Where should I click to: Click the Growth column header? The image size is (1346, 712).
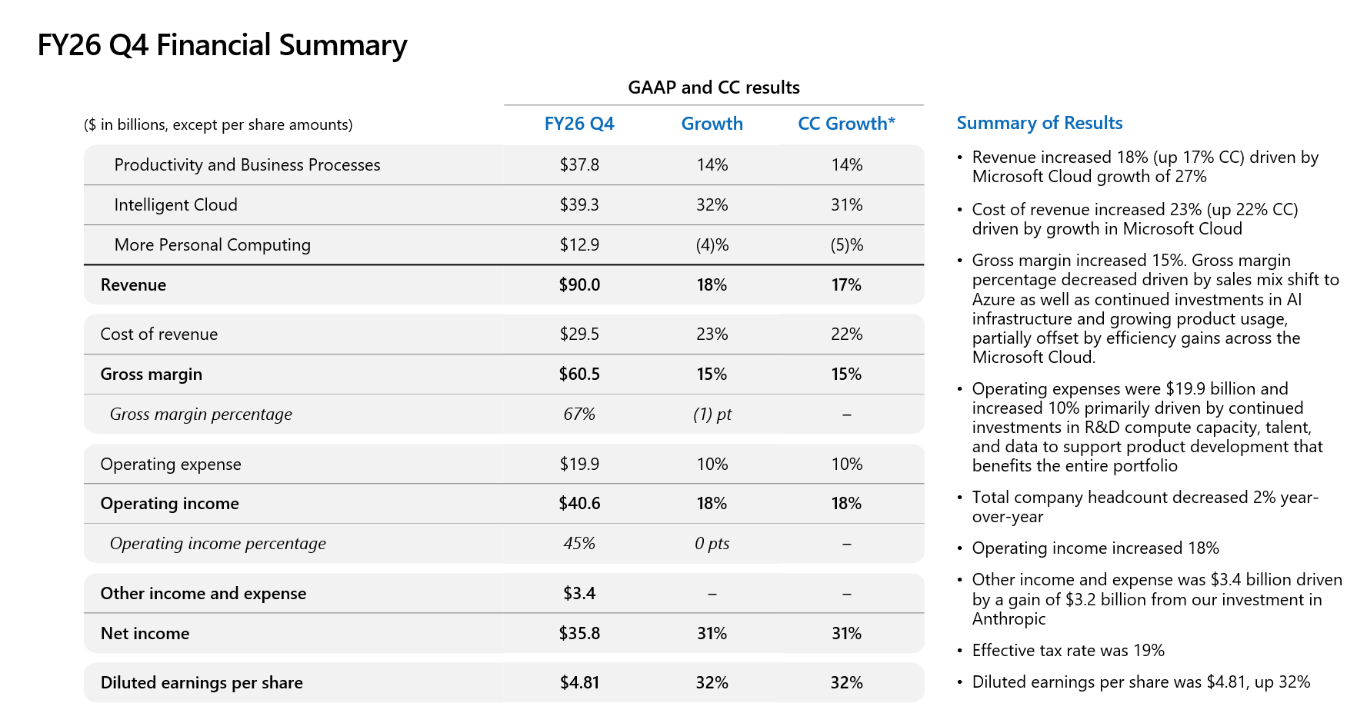[x=712, y=123]
